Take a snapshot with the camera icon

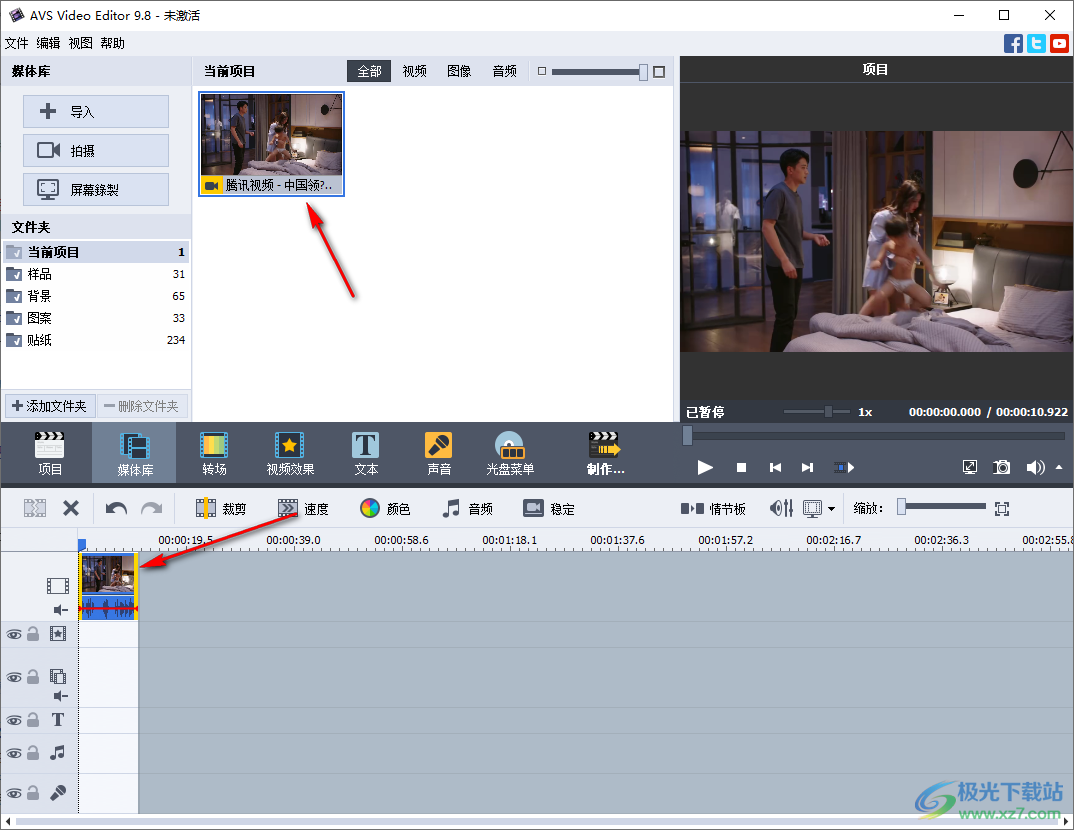pyautogui.click(x=1001, y=467)
